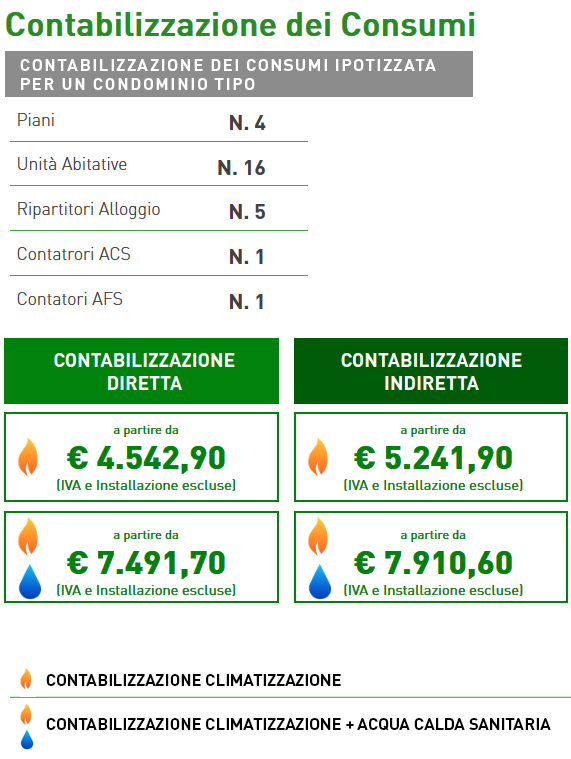
Task: Select the Unità Abitative N. 16 row
Action: (159, 164)
